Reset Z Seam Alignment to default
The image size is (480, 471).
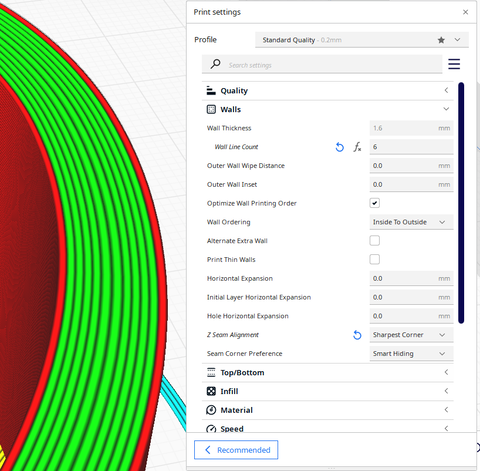tap(357, 335)
